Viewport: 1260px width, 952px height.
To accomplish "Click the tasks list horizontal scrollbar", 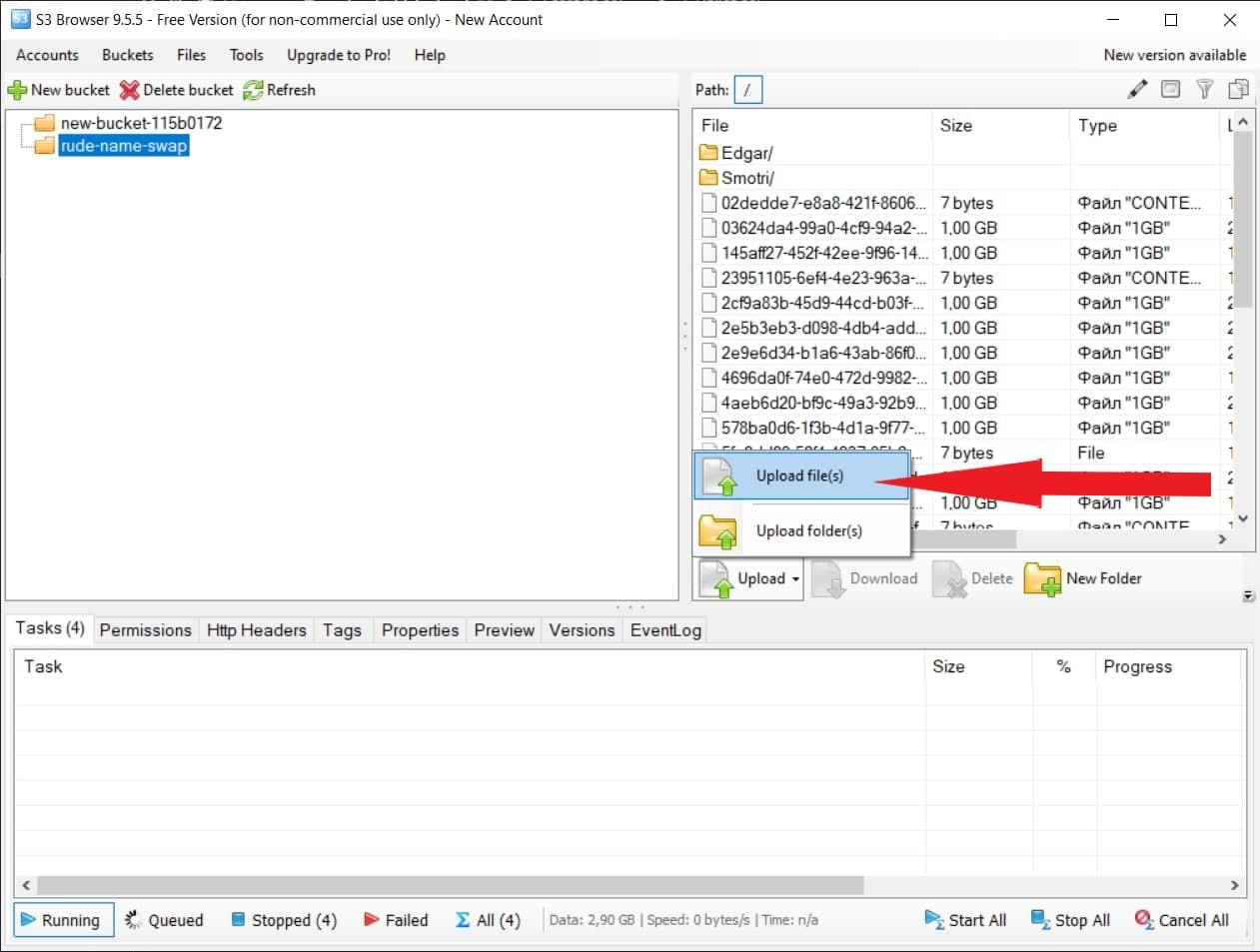I will coord(450,885).
